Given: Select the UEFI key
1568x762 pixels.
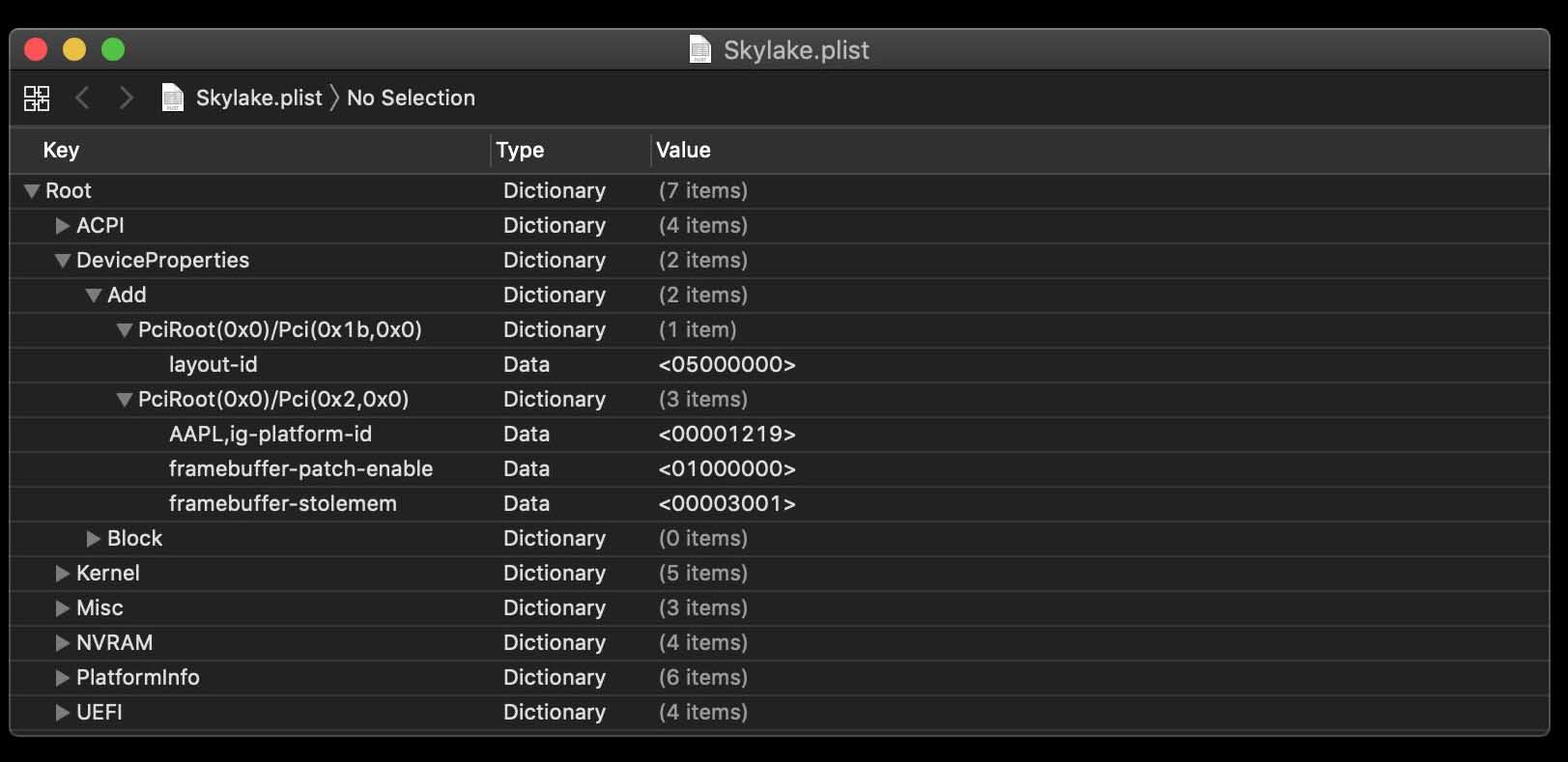Looking at the screenshot, I should (100, 712).
